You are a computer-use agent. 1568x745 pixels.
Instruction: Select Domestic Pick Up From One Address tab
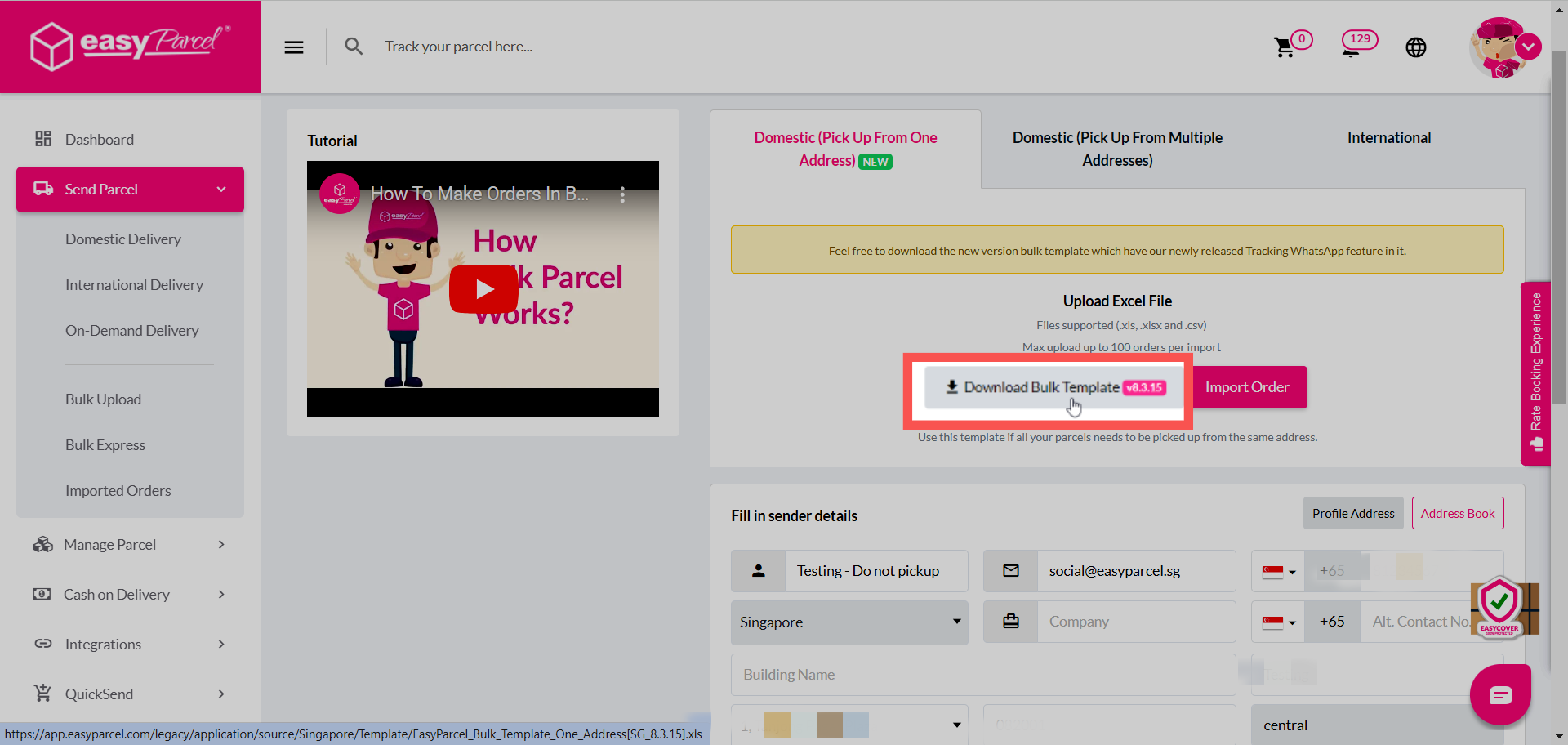coord(845,149)
